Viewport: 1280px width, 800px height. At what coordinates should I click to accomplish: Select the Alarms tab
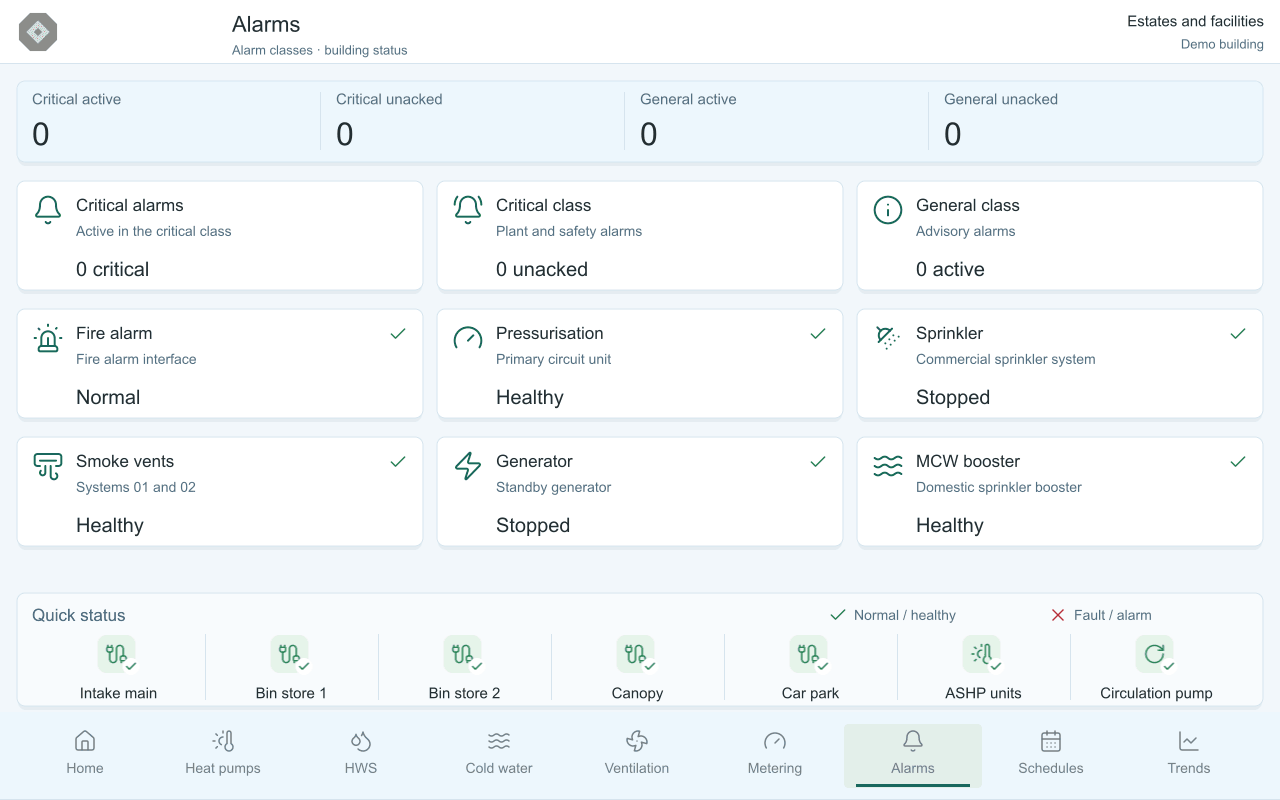point(913,754)
